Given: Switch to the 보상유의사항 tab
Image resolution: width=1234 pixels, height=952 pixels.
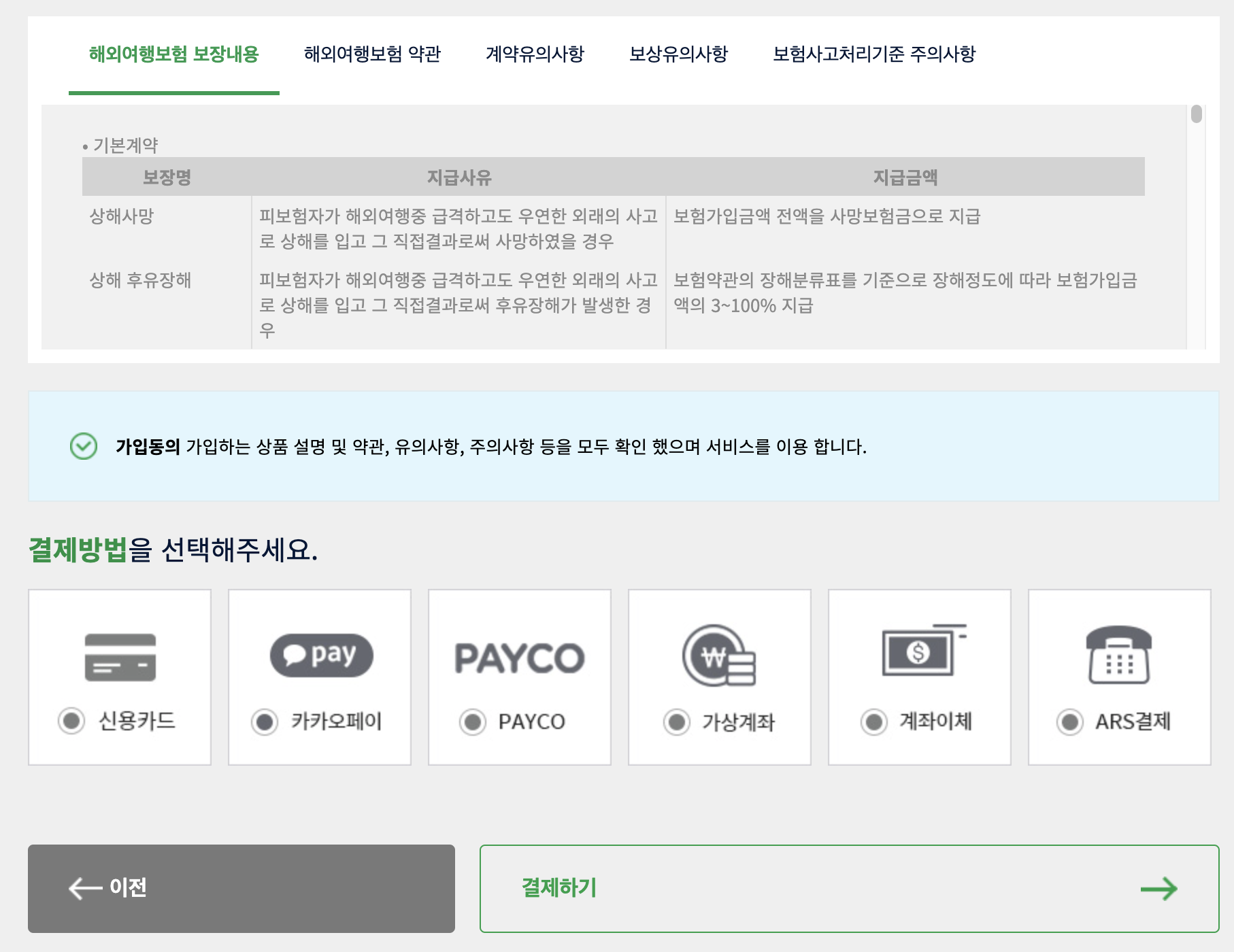Looking at the screenshot, I should 678,54.
